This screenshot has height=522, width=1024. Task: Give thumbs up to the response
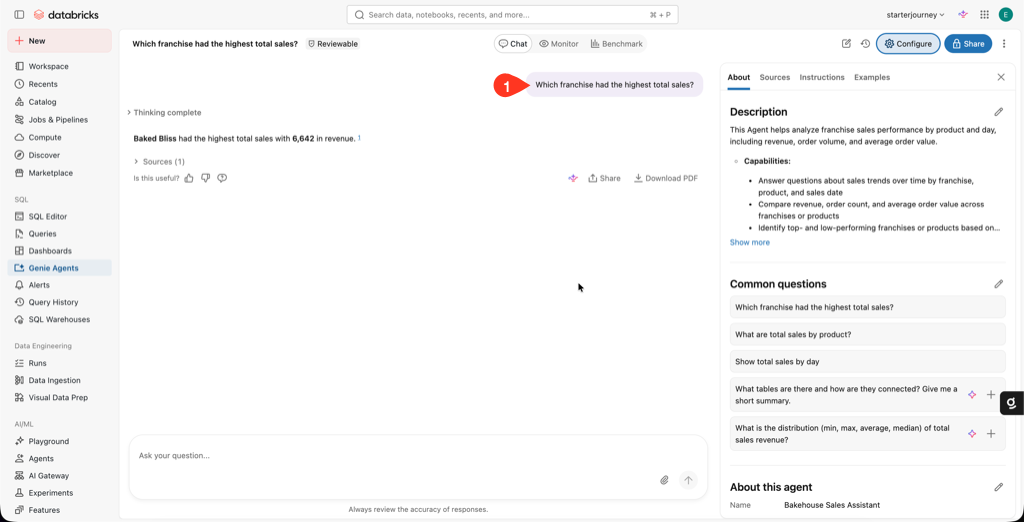(x=189, y=178)
